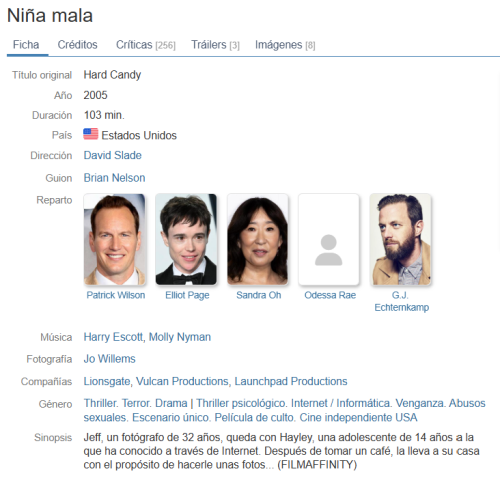
Task: Open the Críticas tab
Action: click(x=146, y=45)
